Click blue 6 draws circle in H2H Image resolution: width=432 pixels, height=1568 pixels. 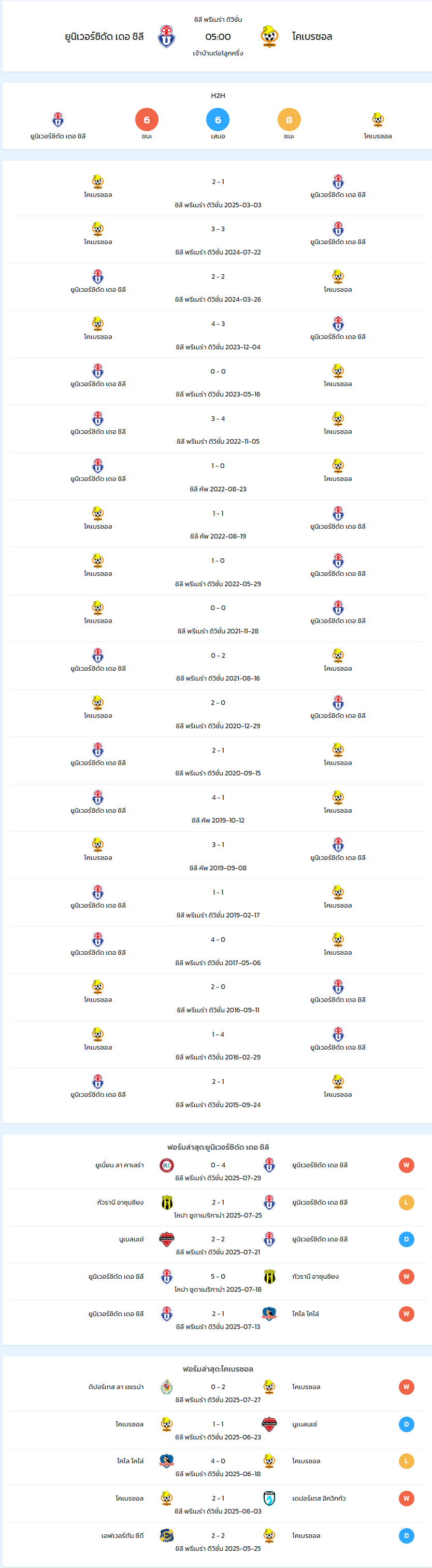point(218,119)
